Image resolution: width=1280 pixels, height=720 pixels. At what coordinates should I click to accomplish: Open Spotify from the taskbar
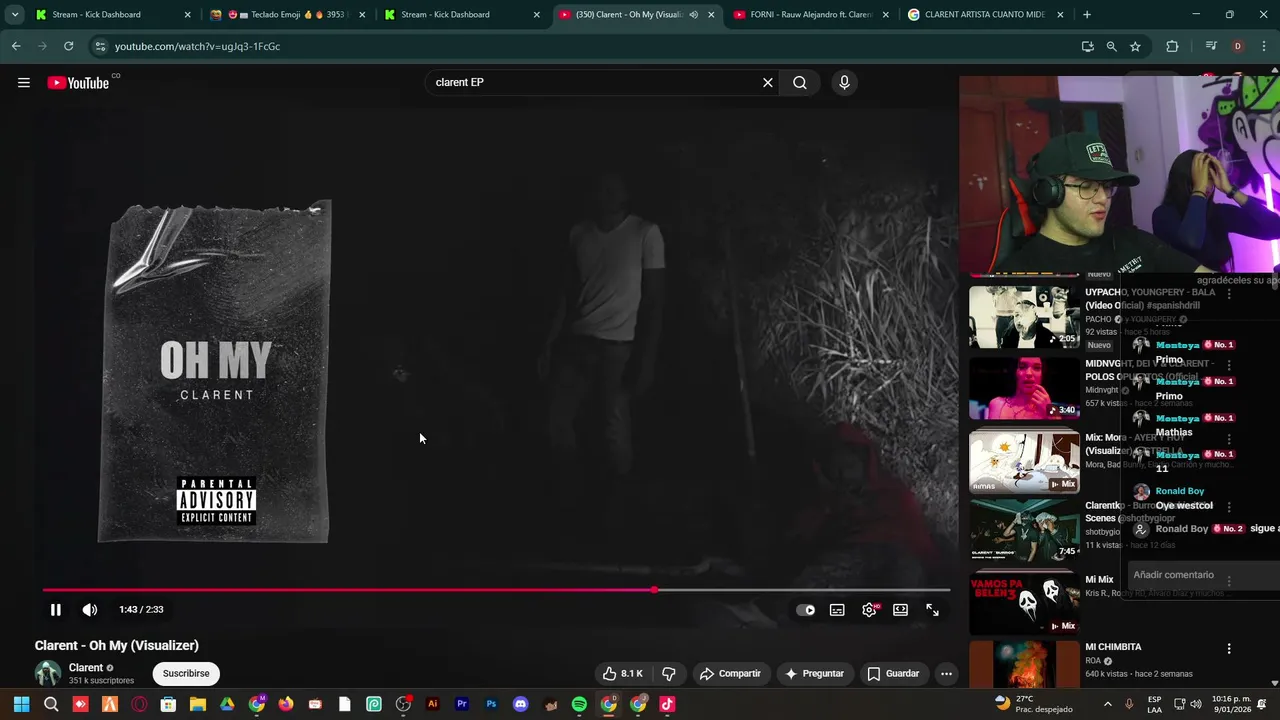coord(579,704)
